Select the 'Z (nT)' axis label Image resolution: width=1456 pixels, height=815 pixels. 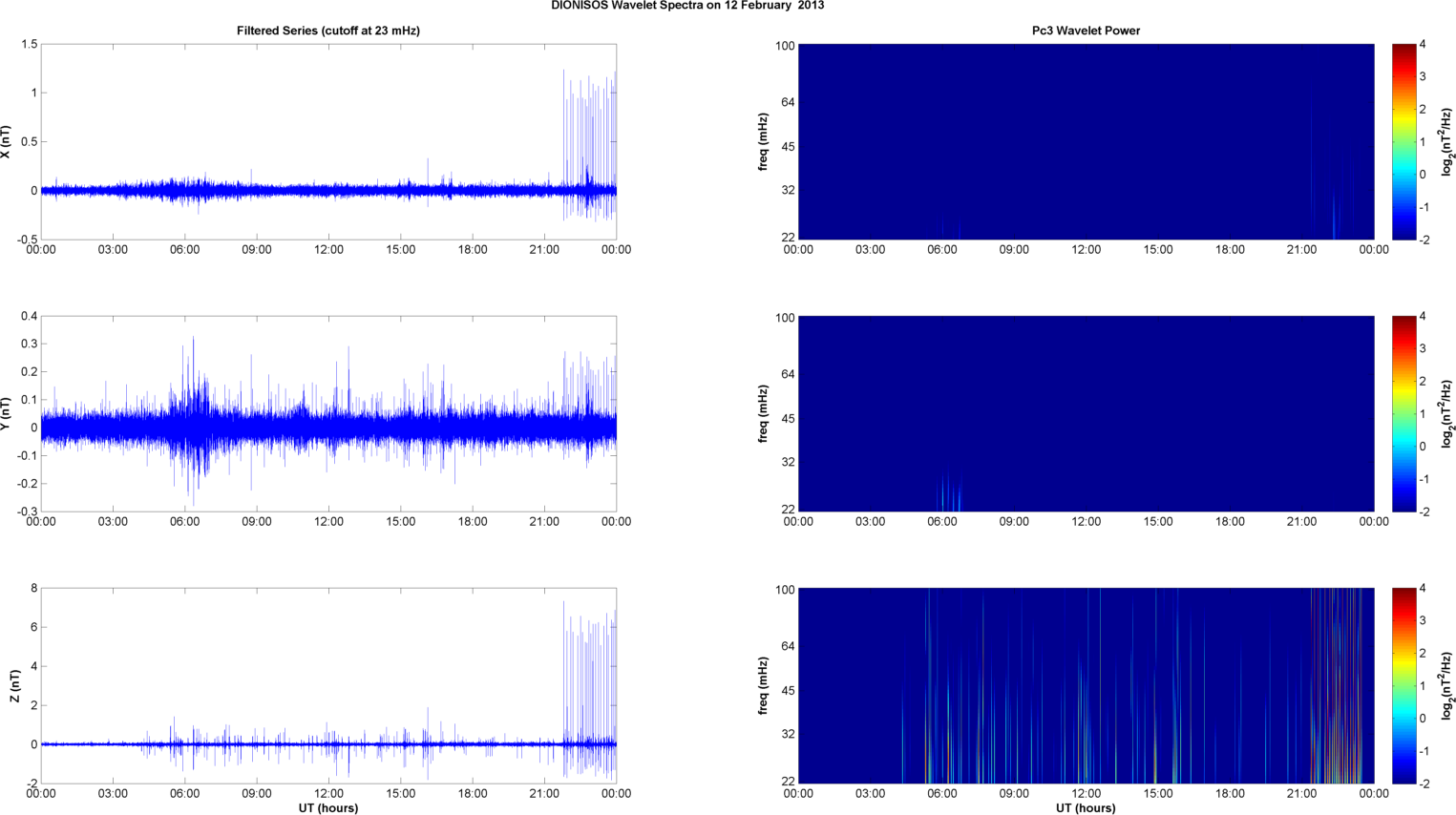(14, 685)
